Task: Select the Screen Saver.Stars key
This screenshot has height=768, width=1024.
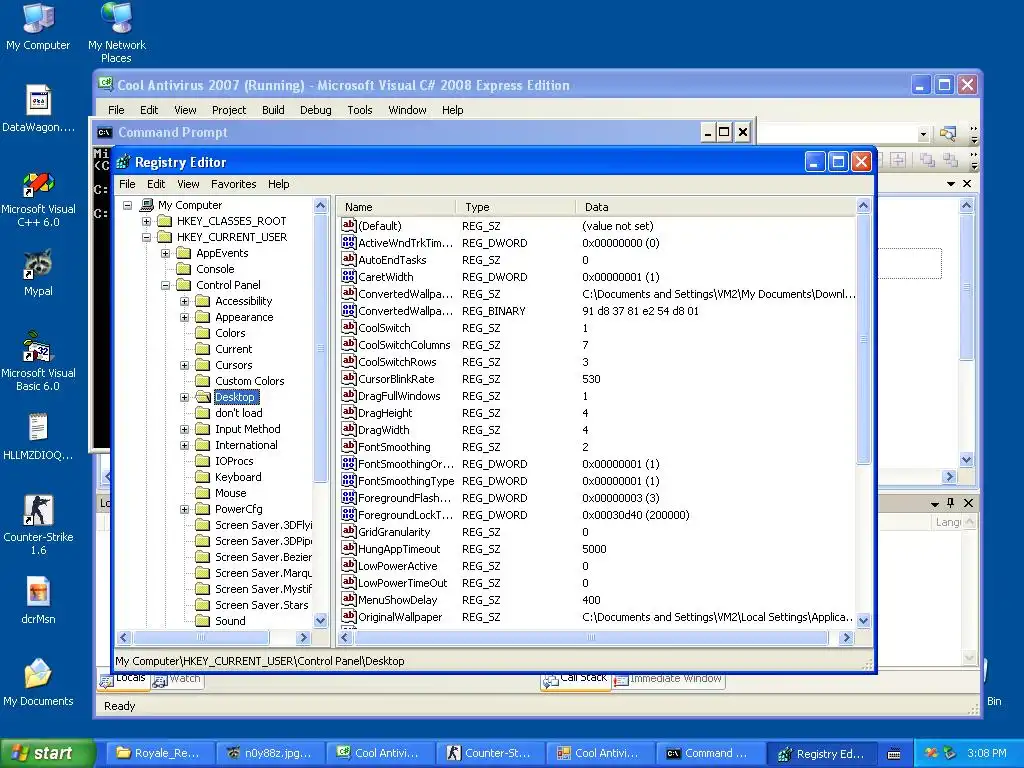Action: [x=261, y=605]
